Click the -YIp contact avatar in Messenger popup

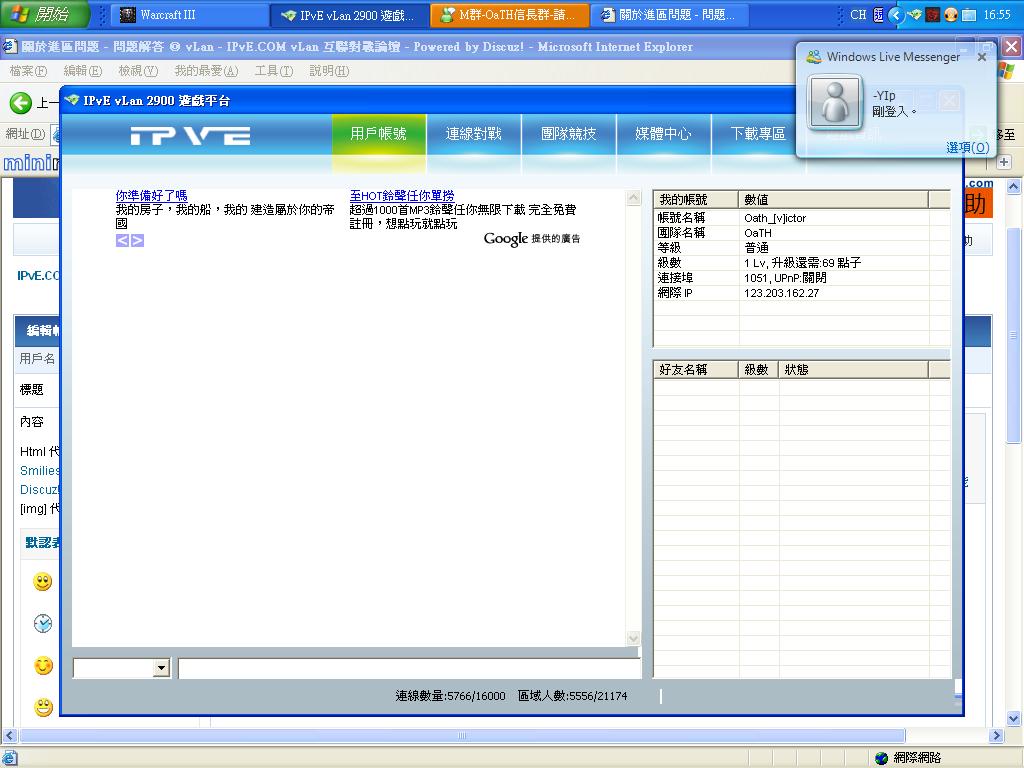pos(835,102)
